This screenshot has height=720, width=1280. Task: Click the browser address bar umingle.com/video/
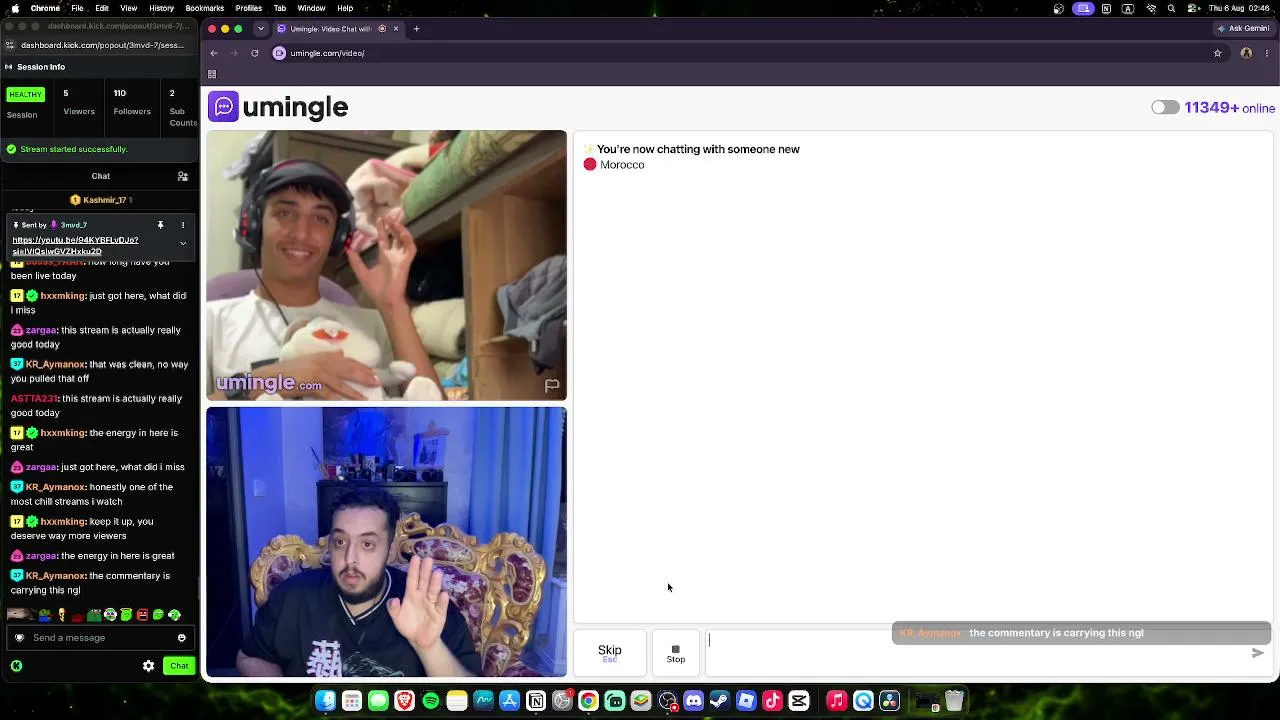327,53
